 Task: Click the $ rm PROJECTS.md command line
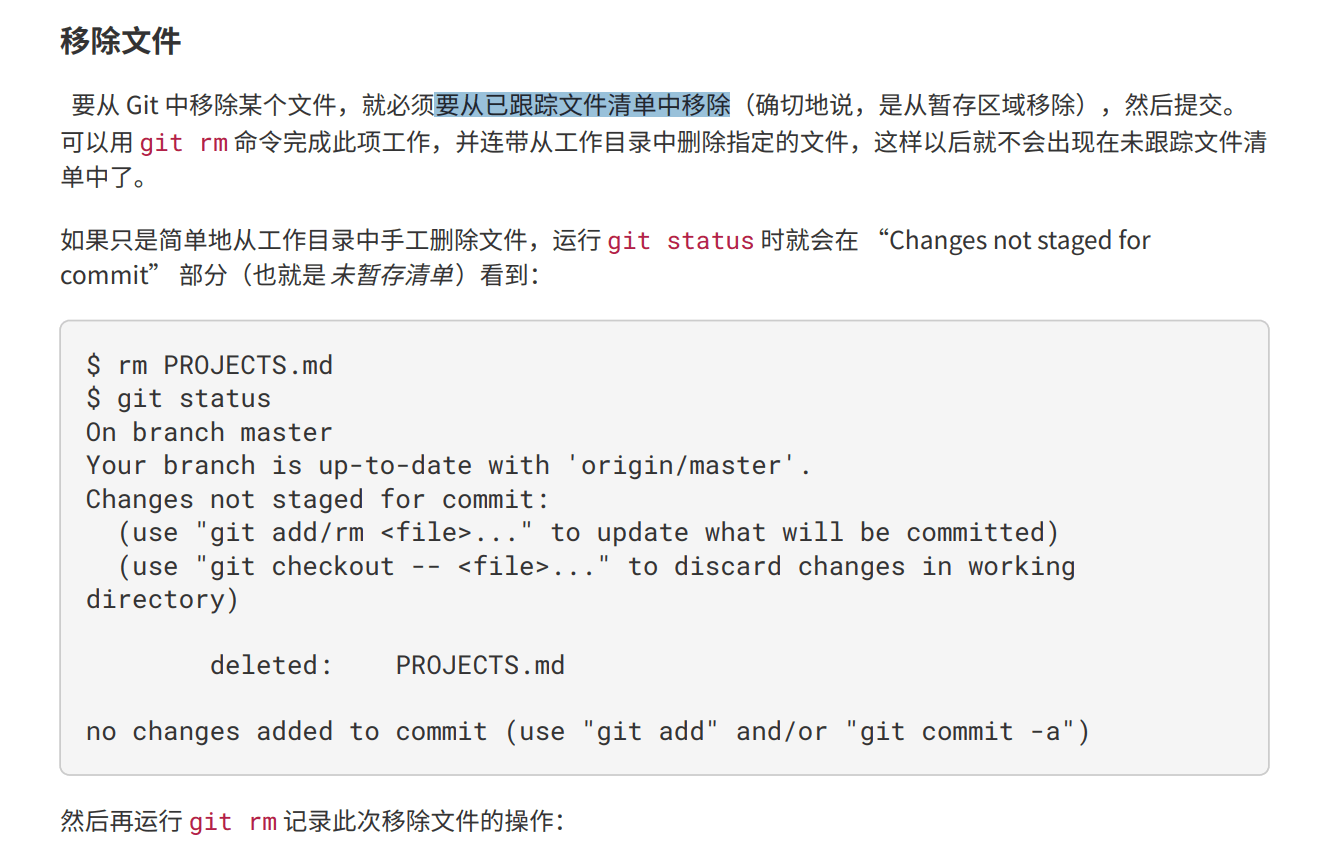[x=210, y=365]
